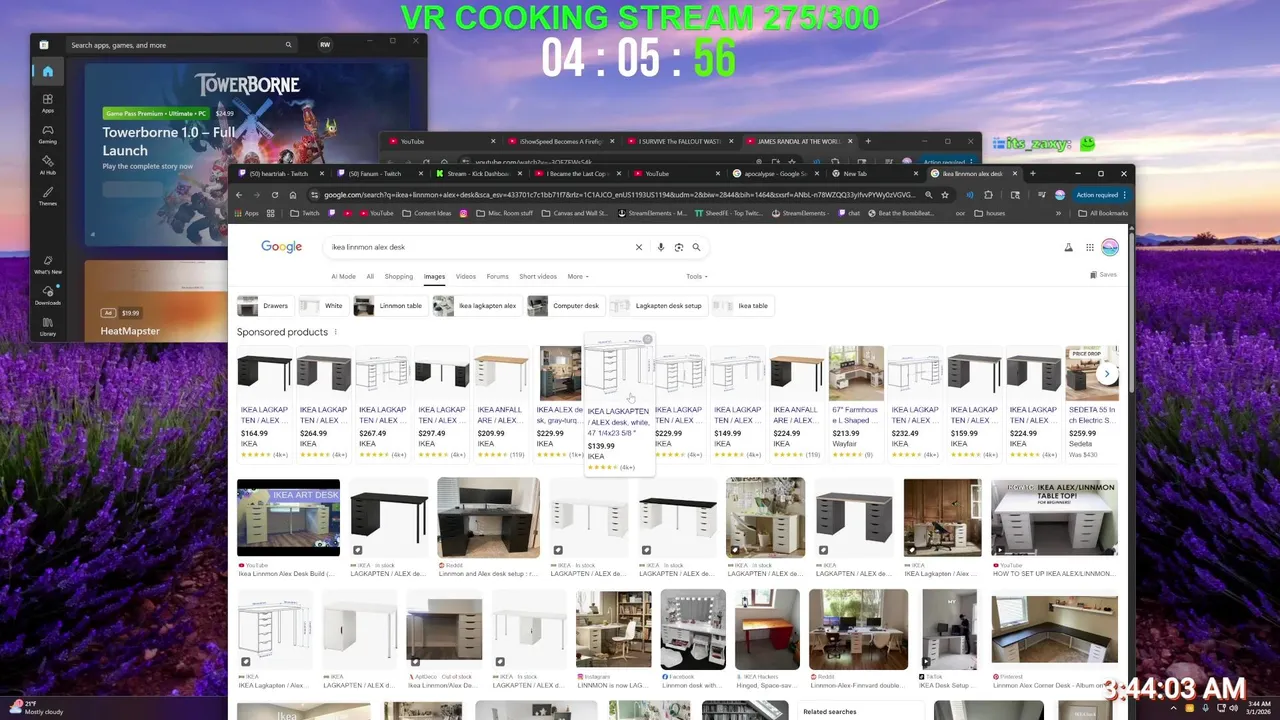Switch to AI Mode search tab
This screenshot has width=1280, height=720.
click(343, 276)
